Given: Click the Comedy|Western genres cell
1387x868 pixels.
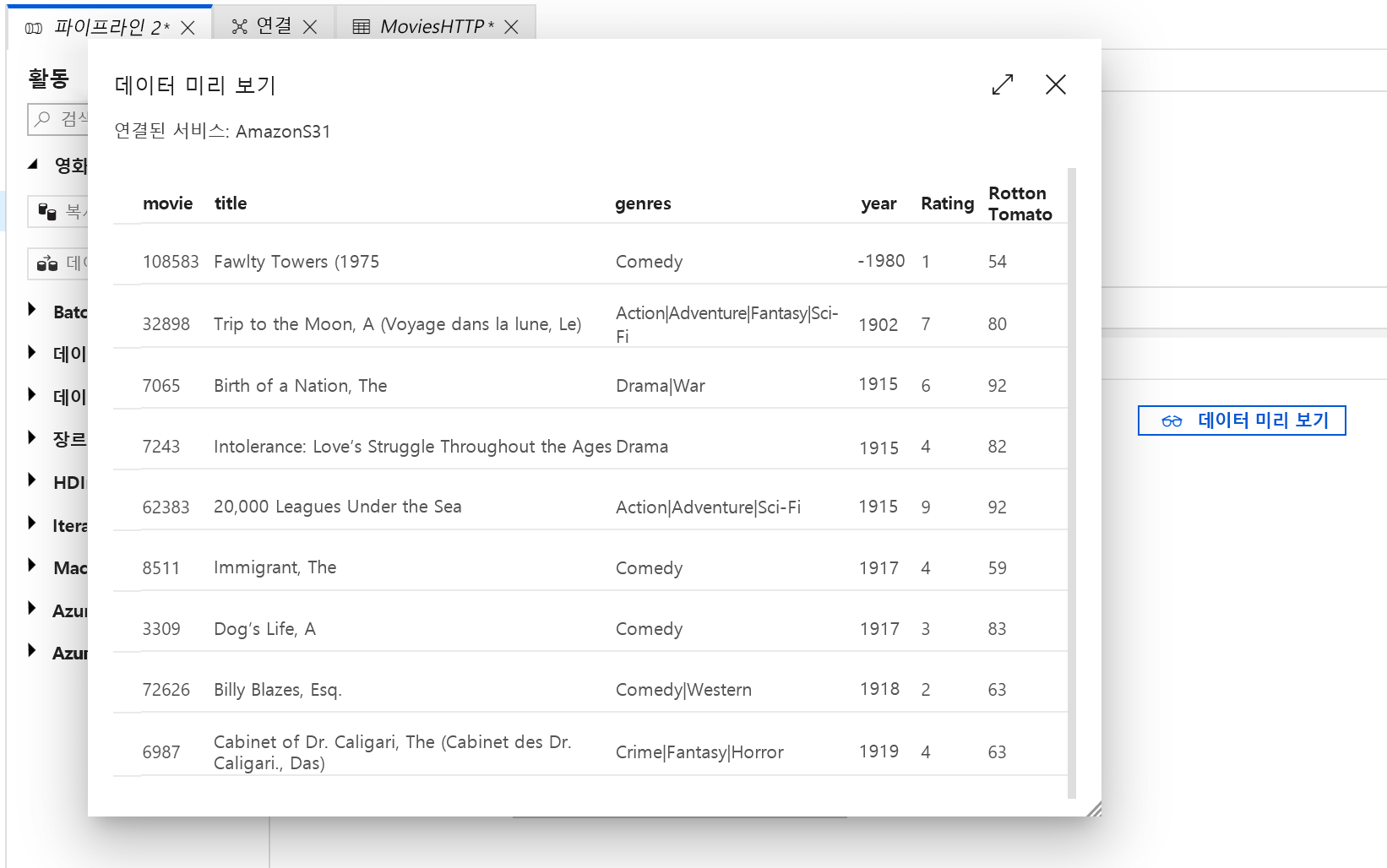Looking at the screenshot, I should pyautogui.click(x=683, y=690).
